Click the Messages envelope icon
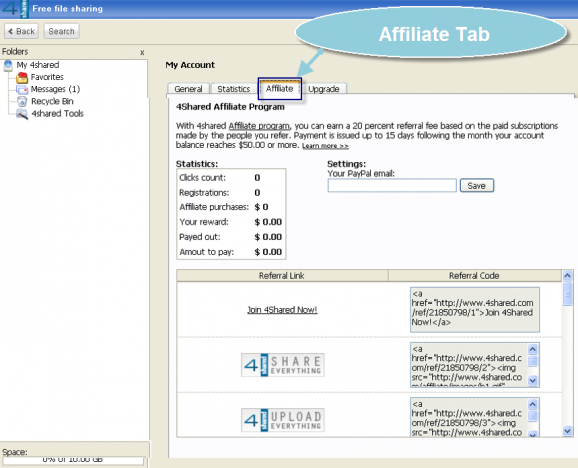578x468 pixels. (x=22, y=90)
